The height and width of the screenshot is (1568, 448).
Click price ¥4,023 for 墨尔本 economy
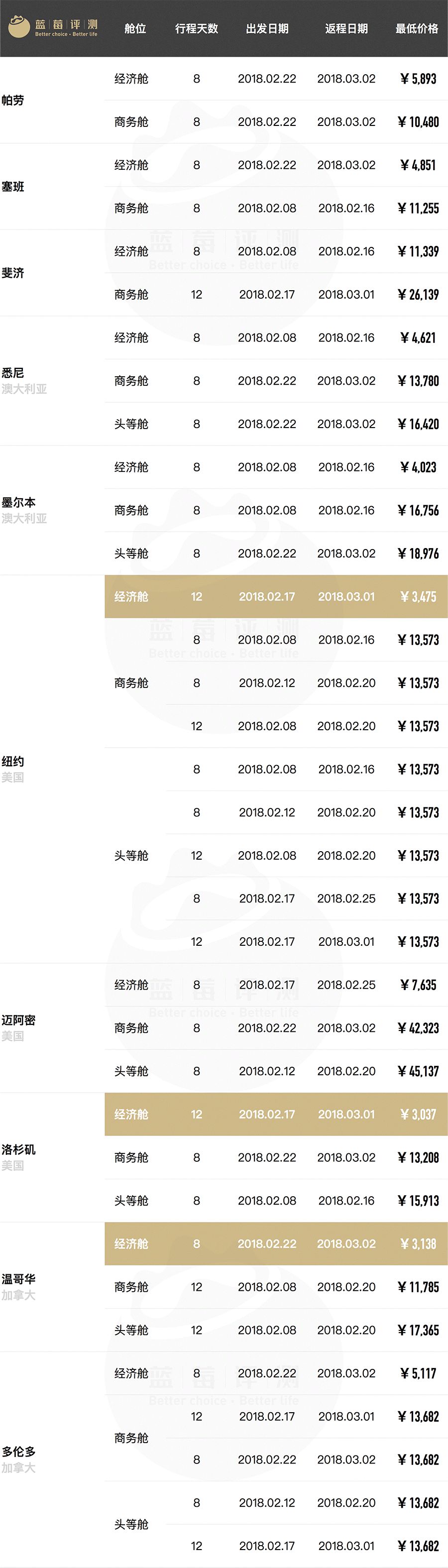pos(418,467)
